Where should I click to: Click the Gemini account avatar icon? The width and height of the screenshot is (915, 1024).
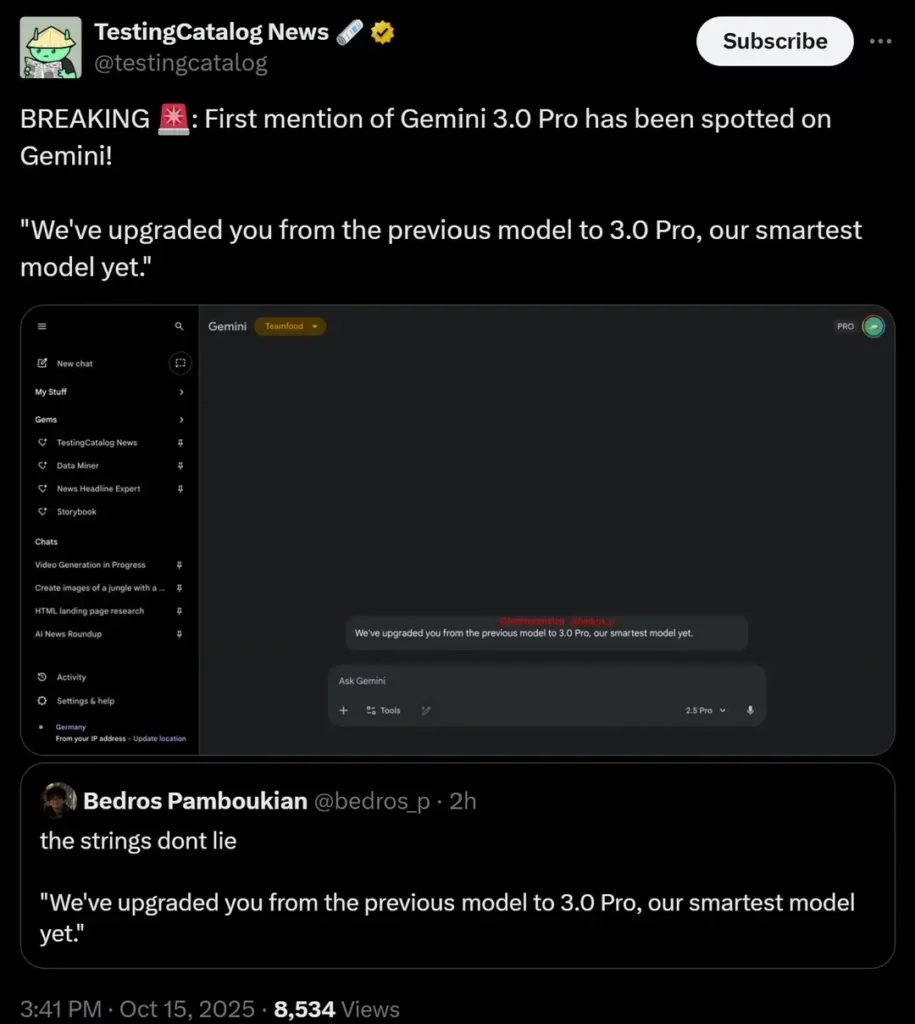click(873, 327)
